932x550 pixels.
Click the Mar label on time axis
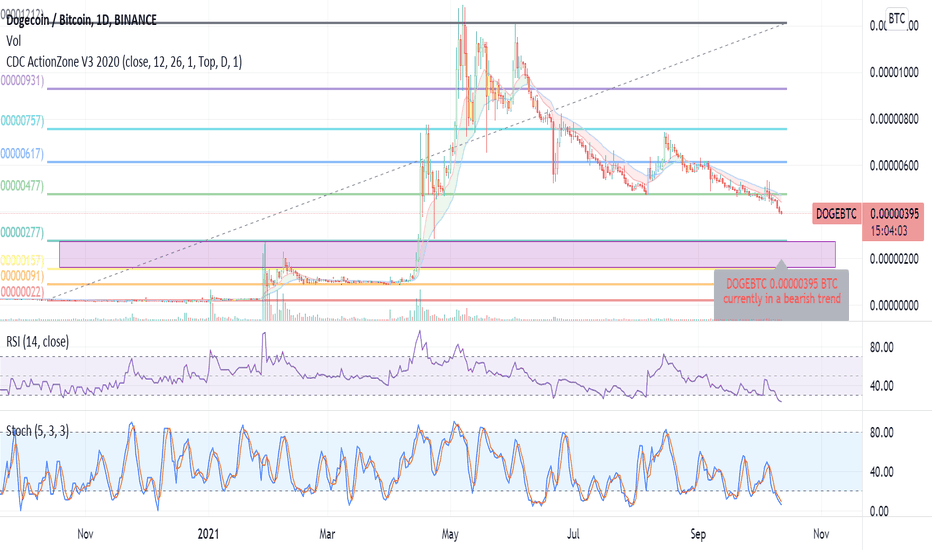(327, 534)
